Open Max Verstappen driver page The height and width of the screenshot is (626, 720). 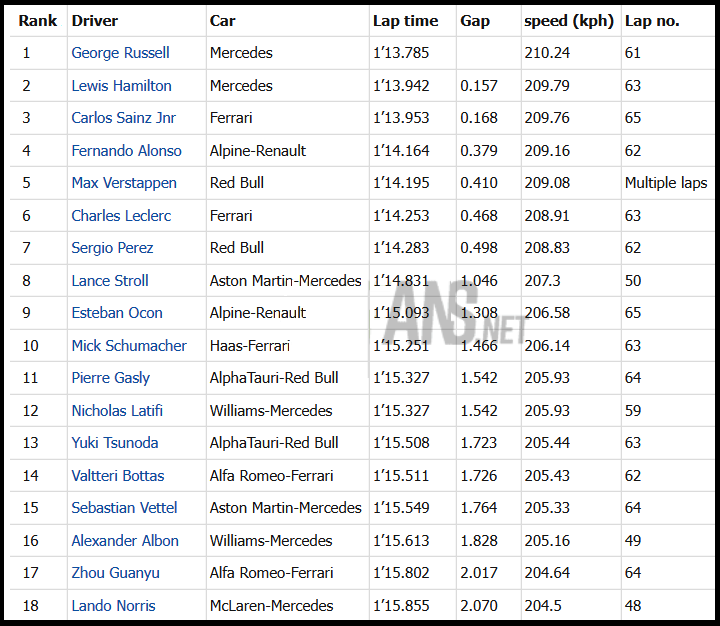point(124,183)
